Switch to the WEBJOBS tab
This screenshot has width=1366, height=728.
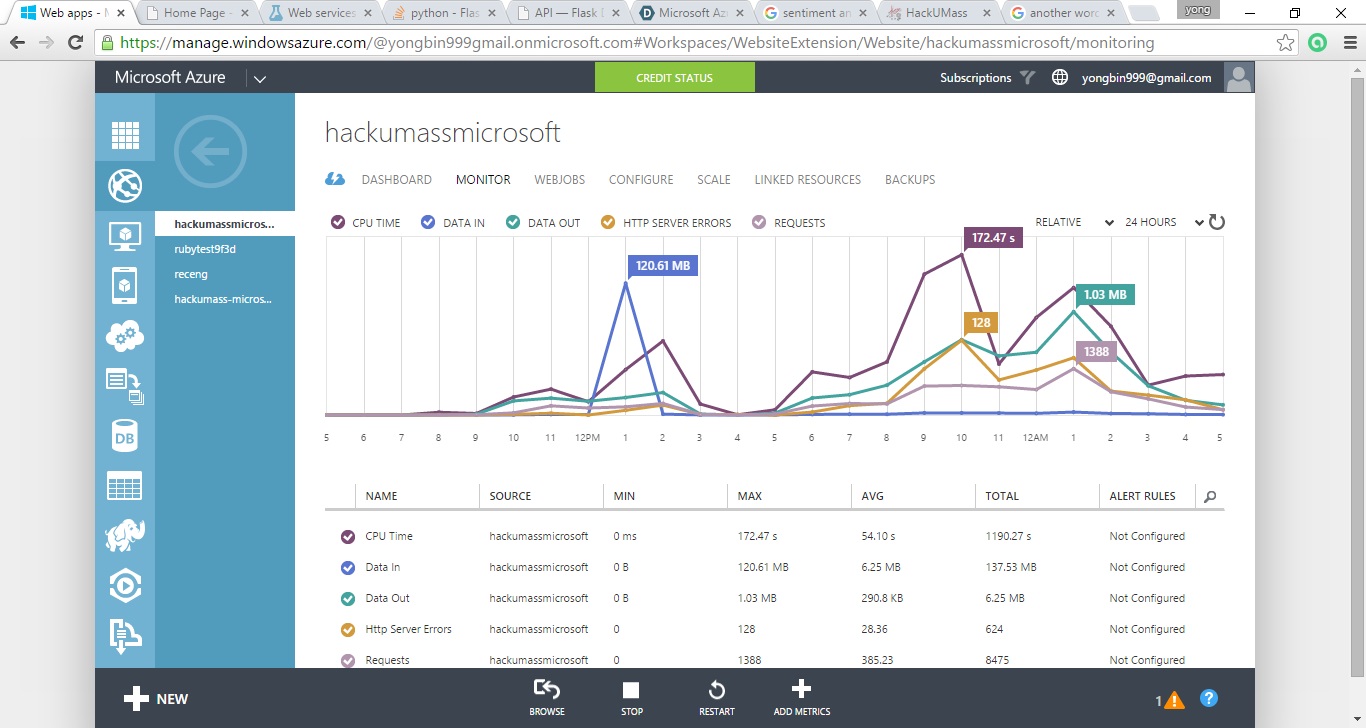pyautogui.click(x=560, y=180)
